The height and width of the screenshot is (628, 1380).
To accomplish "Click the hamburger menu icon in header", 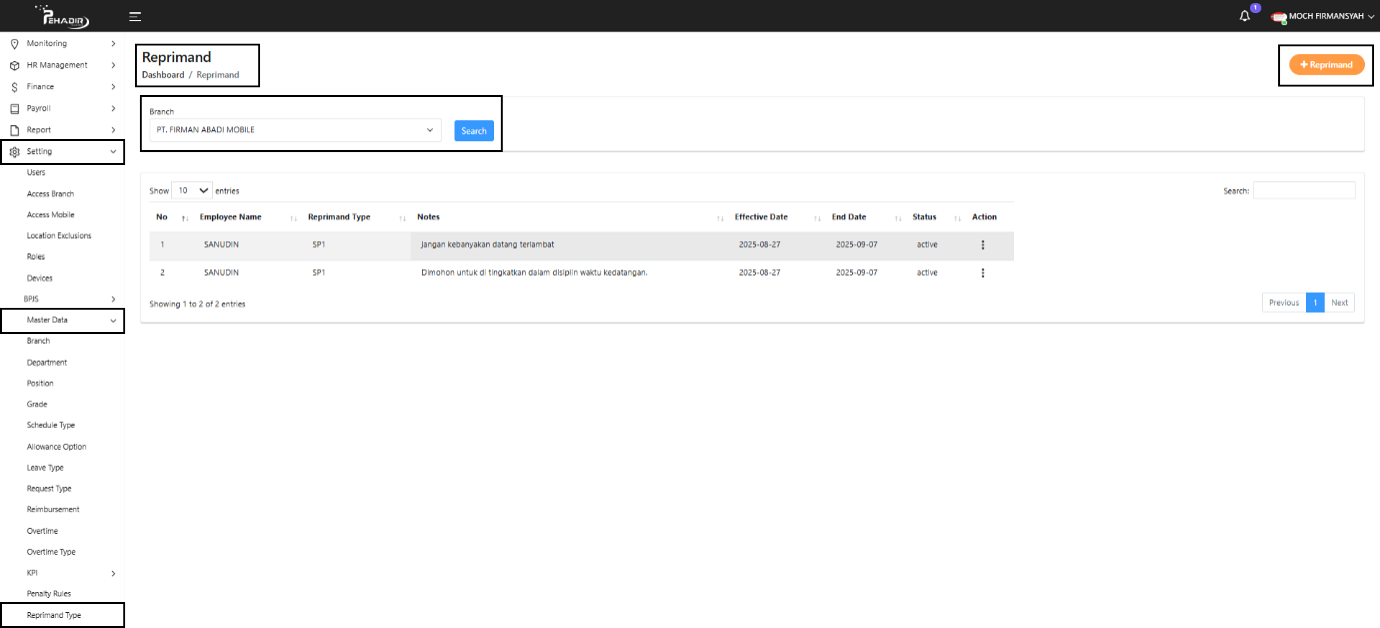I will pos(135,16).
